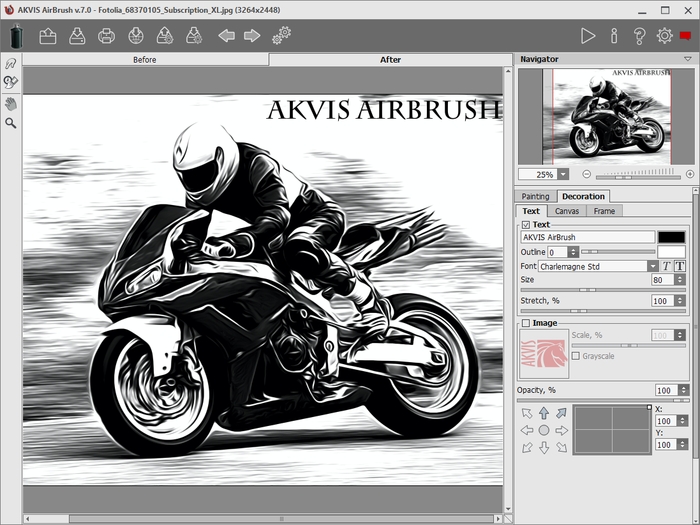This screenshot has height=525, width=700.
Task: Select the Decoration tab
Action: pyautogui.click(x=583, y=196)
